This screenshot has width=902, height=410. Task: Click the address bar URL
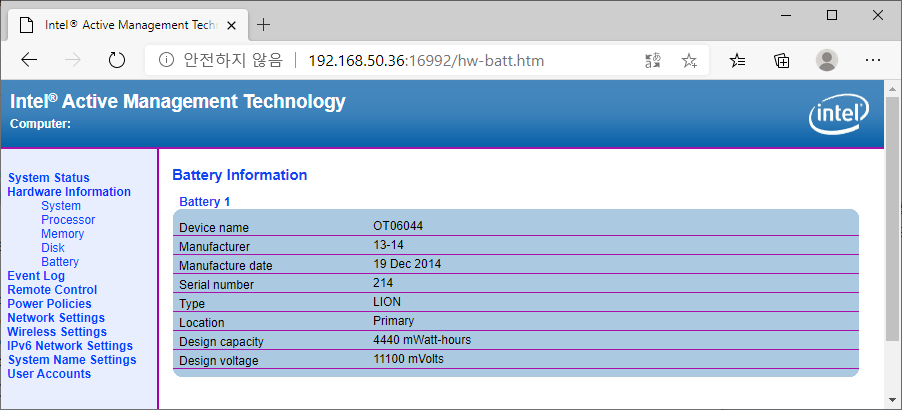tap(426, 60)
